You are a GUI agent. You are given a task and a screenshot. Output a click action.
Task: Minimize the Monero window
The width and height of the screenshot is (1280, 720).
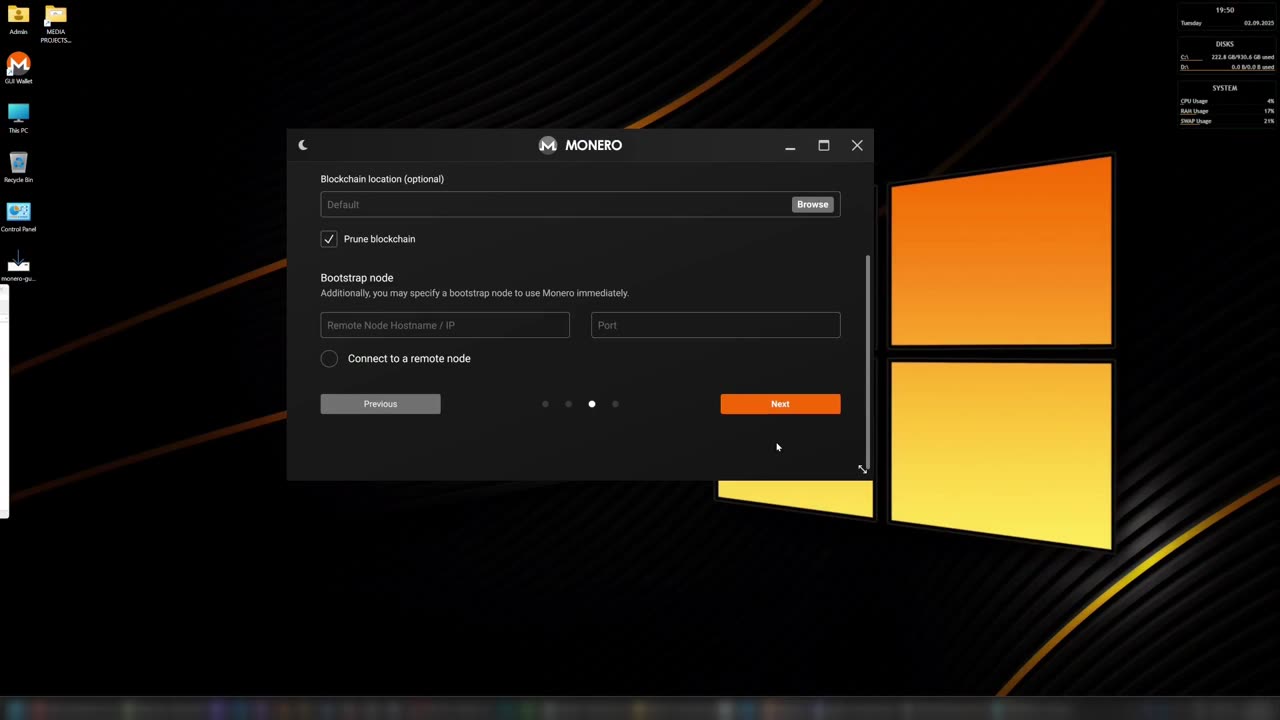(790, 146)
